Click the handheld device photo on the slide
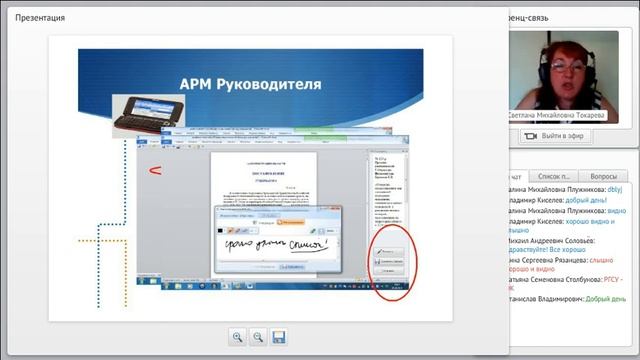This screenshot has width=640, height=360. tap(149, 116)
